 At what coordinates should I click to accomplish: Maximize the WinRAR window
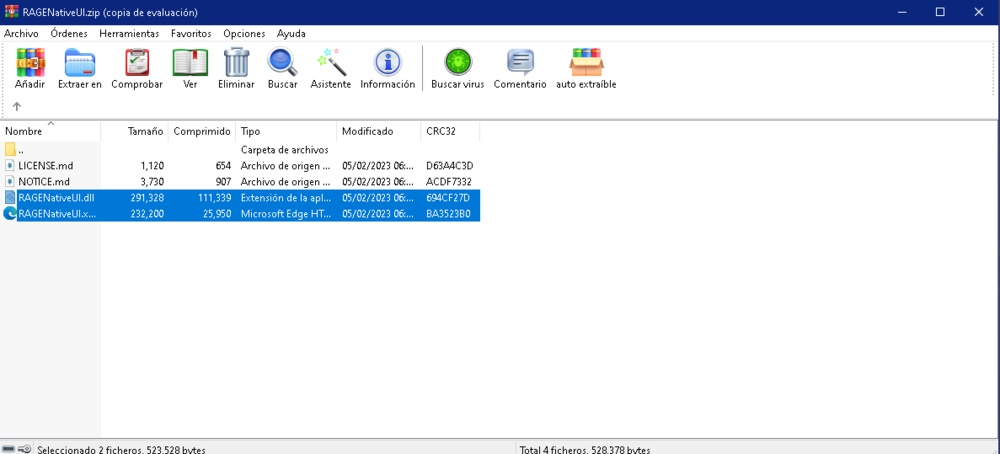pos(940,11)
